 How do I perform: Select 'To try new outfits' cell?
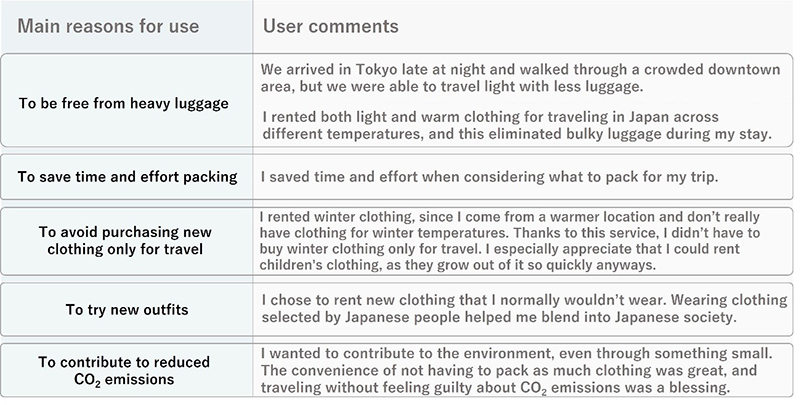tap(127, 309)
